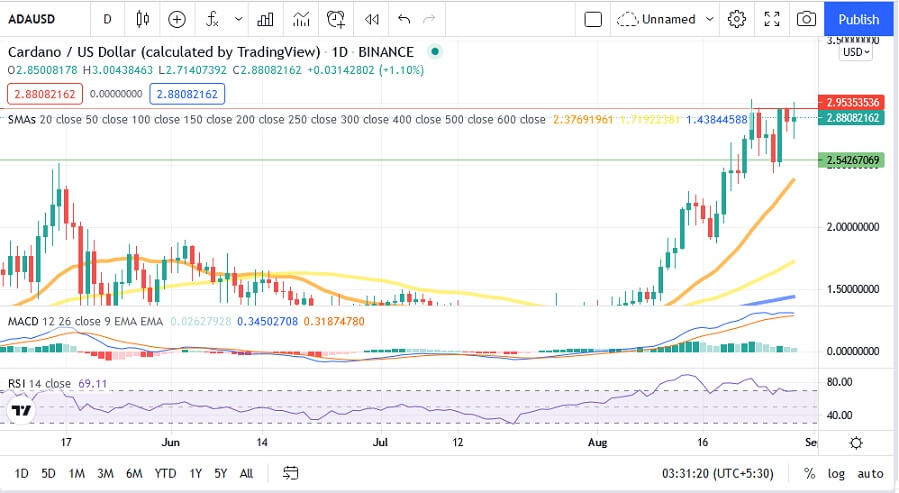899x493 pixels.
Task: Select the 3M time range
Action: pyautogui.click(x=105, y=474)
